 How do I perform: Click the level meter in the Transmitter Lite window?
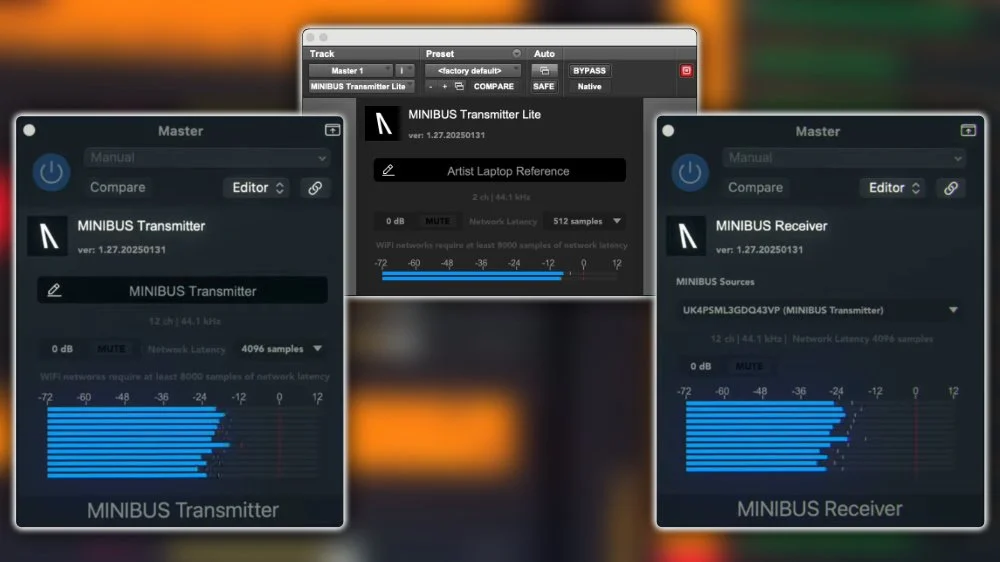click(x=499, y=275)
